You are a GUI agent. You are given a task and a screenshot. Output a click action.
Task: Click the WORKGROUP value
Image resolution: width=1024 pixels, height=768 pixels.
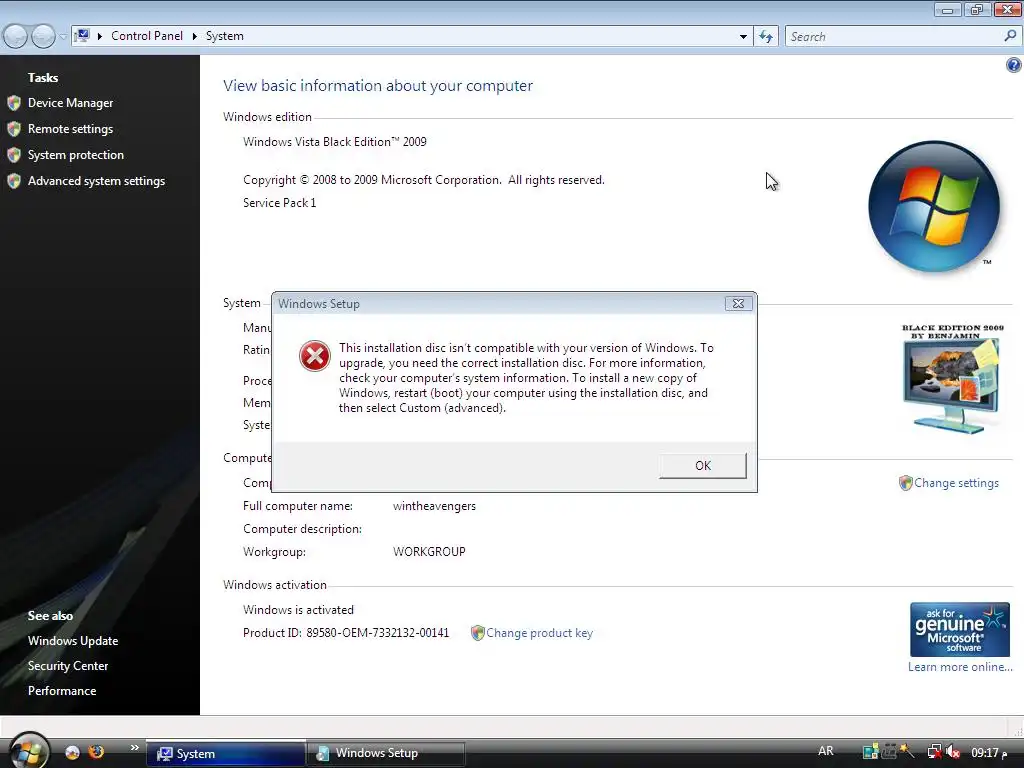tap(429, 552)
